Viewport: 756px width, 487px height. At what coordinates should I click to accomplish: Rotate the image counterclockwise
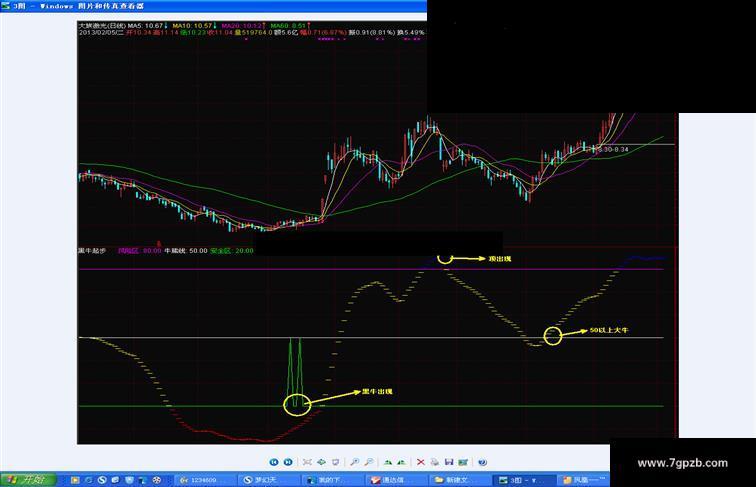[402, 462]
